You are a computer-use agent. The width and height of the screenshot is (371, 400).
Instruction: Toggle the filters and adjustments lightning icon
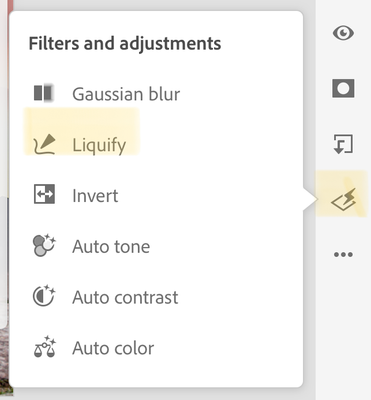pos(343,199)
